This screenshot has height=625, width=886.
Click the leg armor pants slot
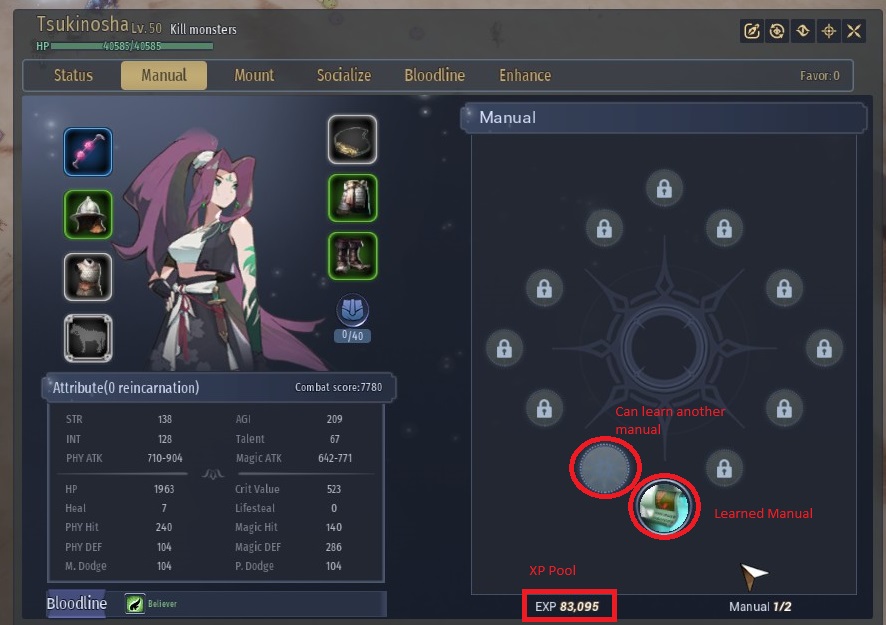[x=352, y=198]
